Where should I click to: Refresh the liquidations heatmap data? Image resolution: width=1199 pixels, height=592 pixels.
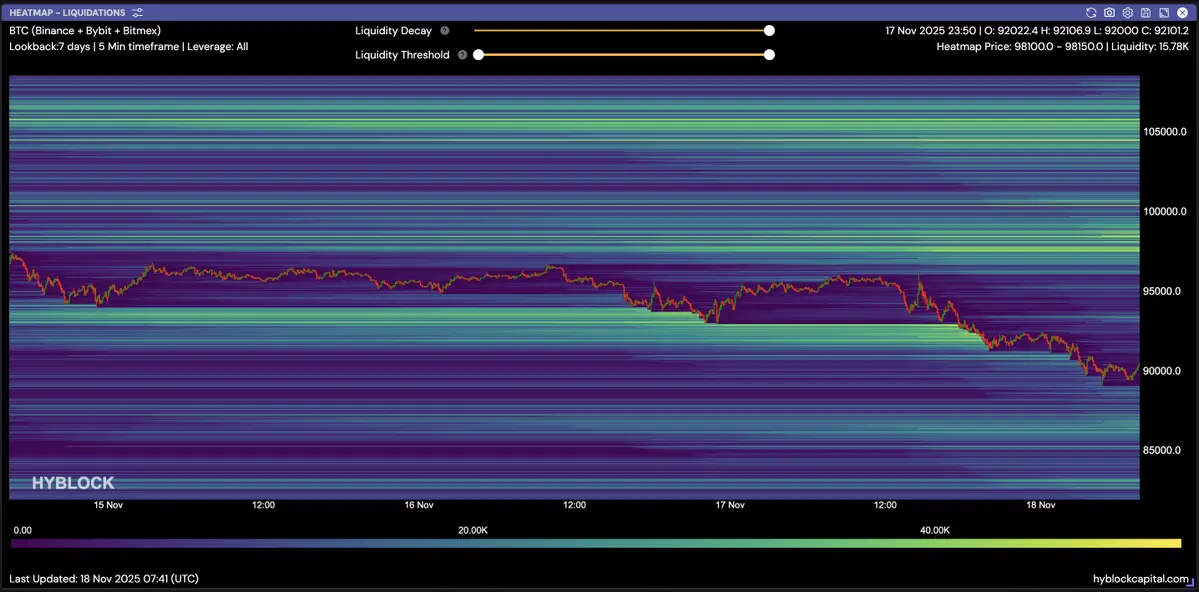click(1091, 13)
